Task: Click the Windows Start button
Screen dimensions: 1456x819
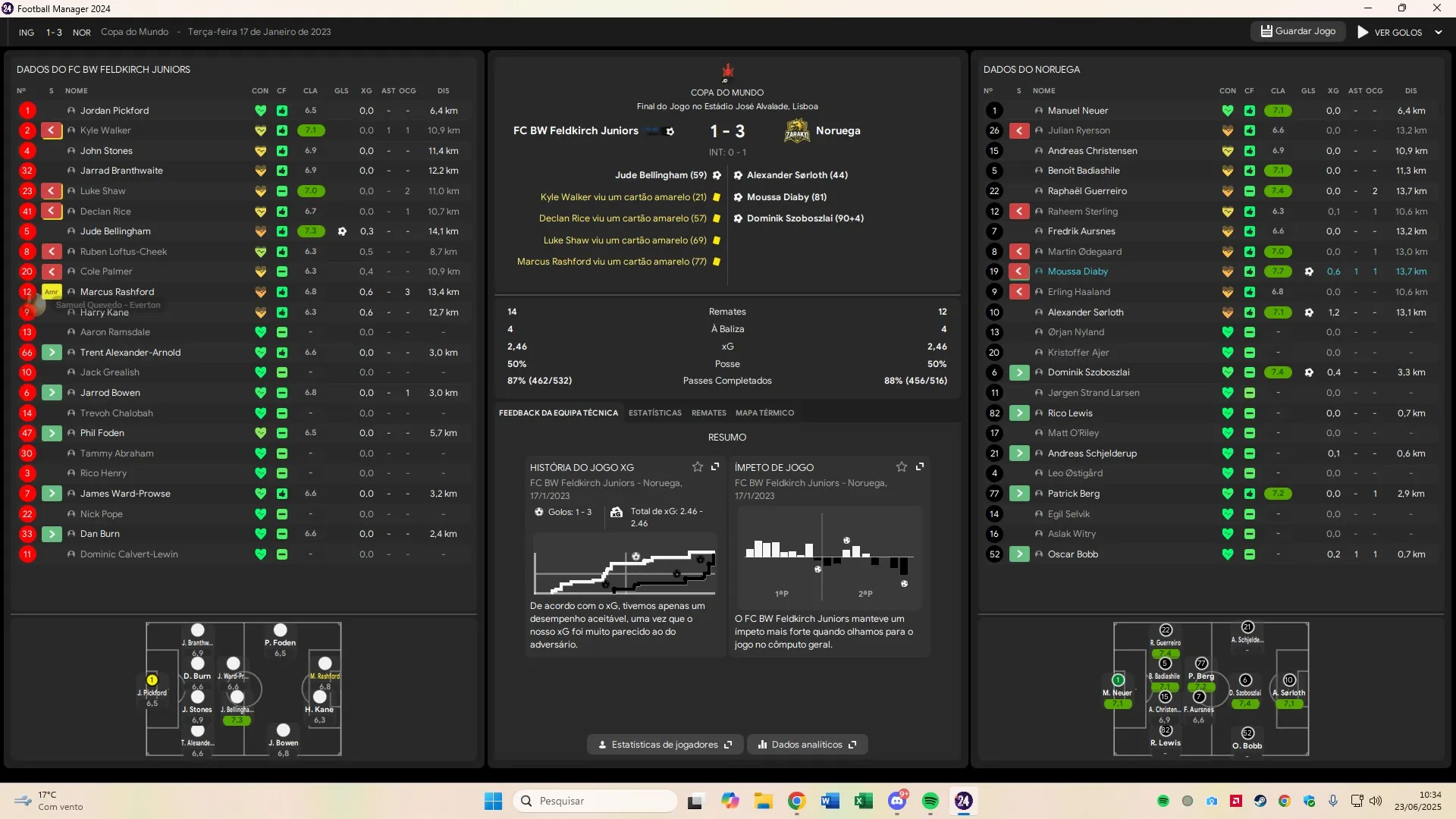Action: 493,801
